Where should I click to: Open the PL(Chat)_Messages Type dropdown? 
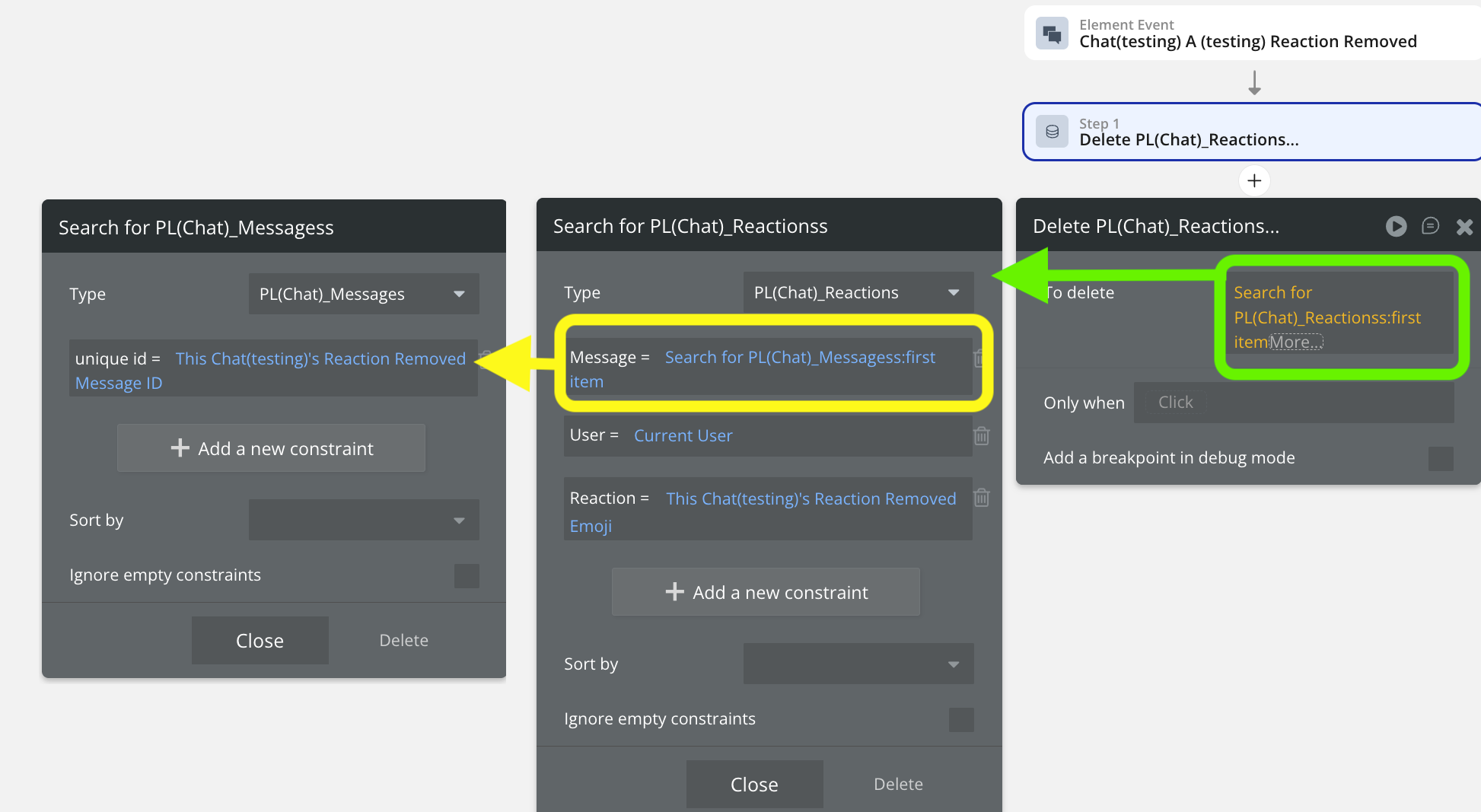click(364, 294)
